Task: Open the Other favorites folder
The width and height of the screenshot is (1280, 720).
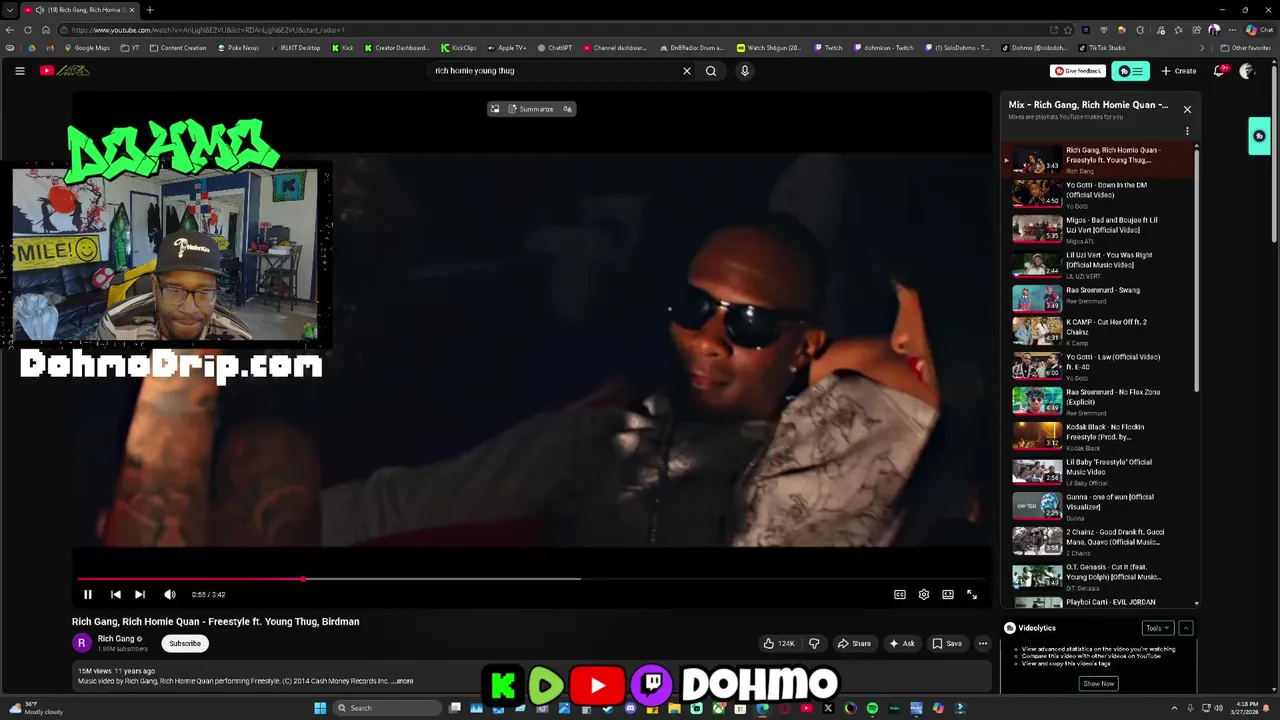Action: click(x=1246, y=48)
